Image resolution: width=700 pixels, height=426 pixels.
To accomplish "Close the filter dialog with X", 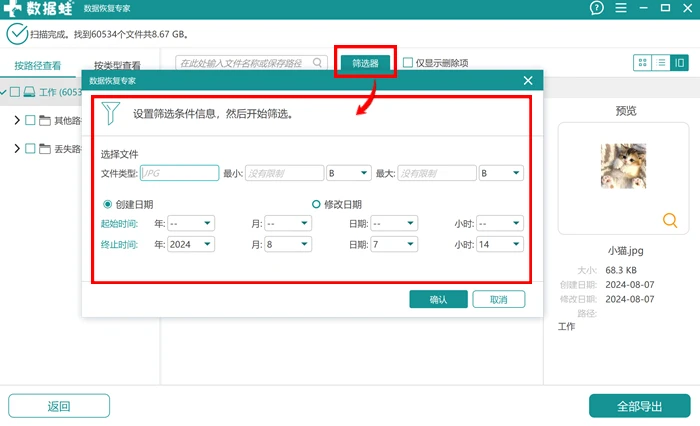I will [x=528, y=80].
